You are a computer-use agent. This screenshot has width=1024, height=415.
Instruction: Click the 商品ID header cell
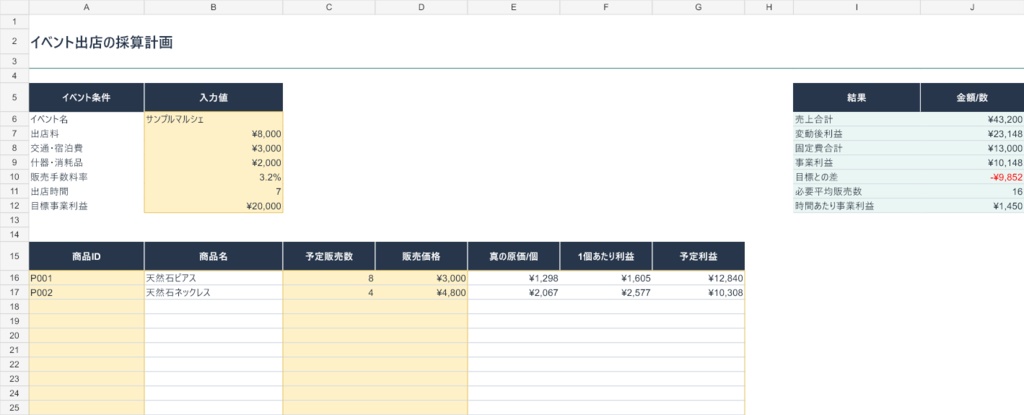coord(87,256)
